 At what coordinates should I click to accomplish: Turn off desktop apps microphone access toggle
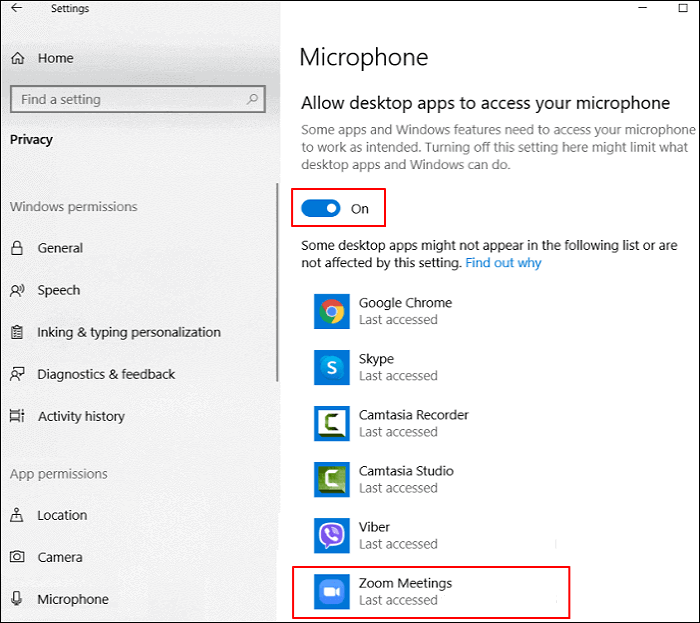tap(321, 208)
